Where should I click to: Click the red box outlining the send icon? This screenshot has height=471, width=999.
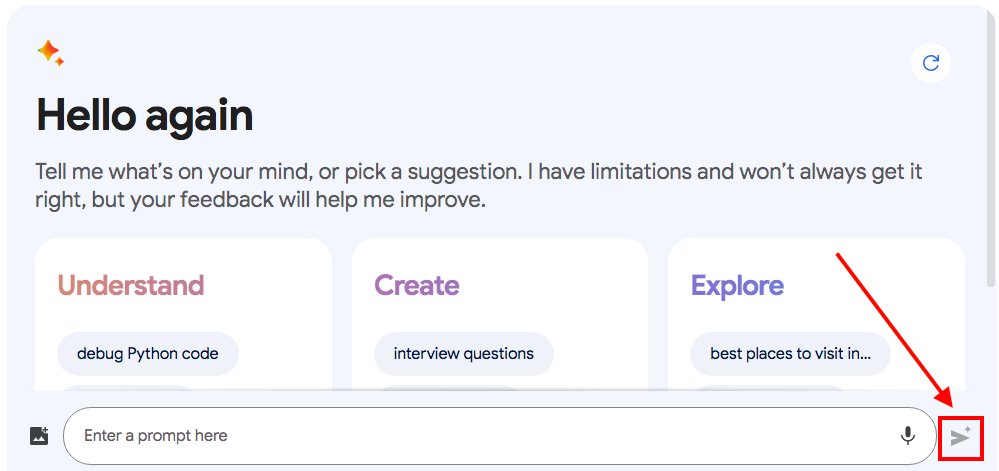click(x=961, y=437)
